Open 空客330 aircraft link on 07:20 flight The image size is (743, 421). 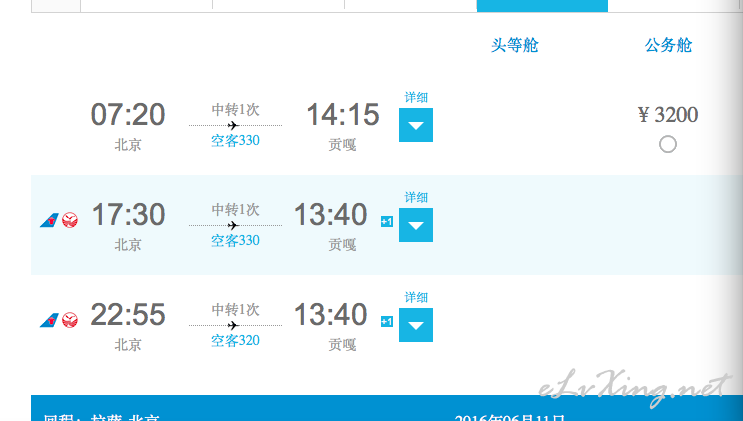coord(235,141)
